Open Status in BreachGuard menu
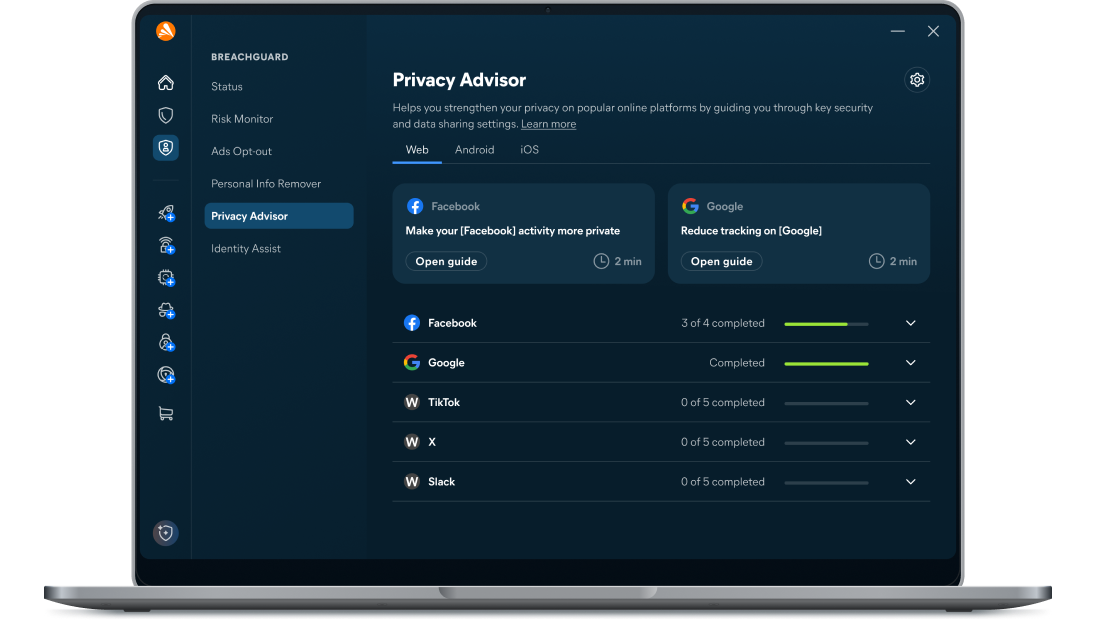 227,87
